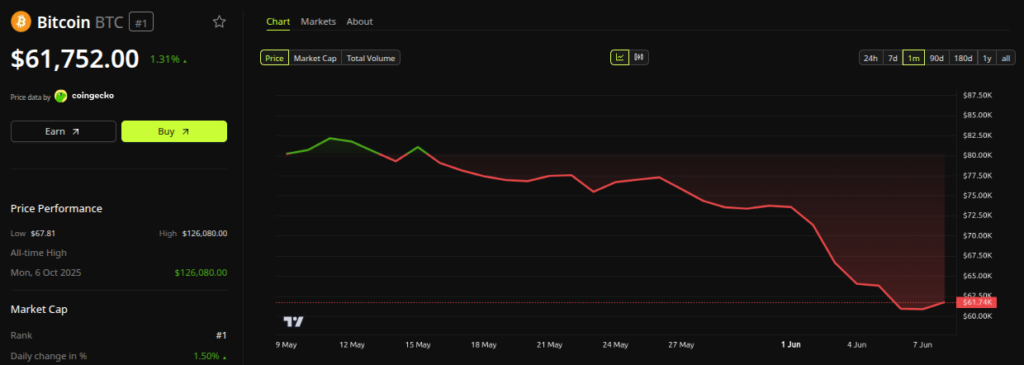This screenshot has width=1024, height=365.
Task: Switch to candlestick chart view icon
Action: (639, 57)
